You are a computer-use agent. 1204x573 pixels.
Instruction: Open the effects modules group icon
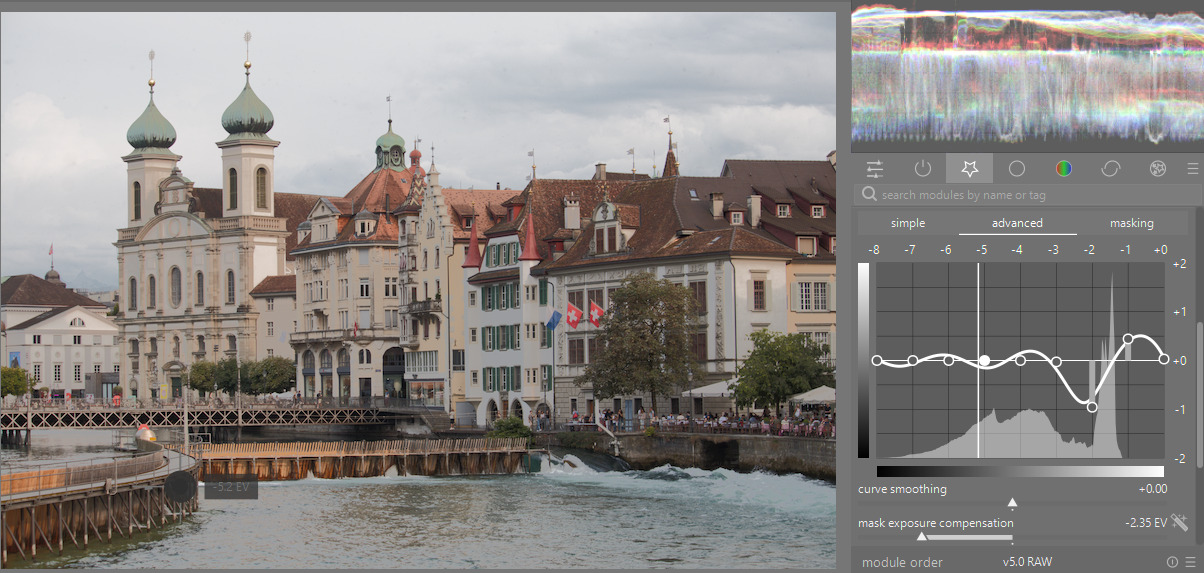[1158, 169]
